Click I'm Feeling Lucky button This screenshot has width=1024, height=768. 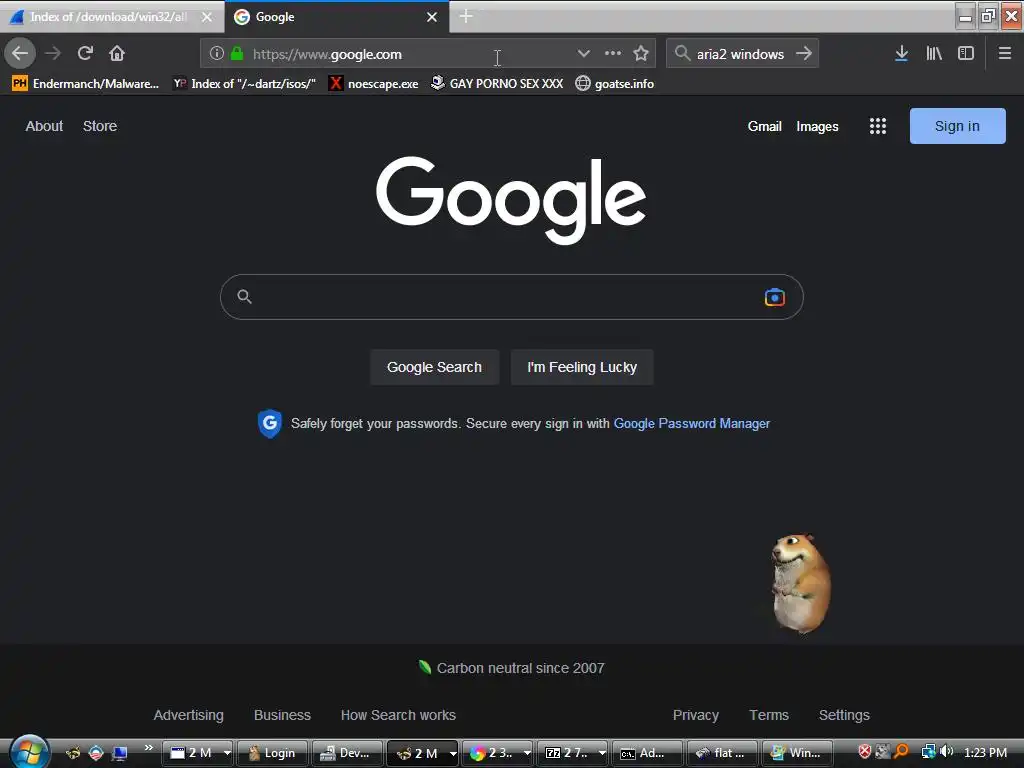[x=582, y=367]
